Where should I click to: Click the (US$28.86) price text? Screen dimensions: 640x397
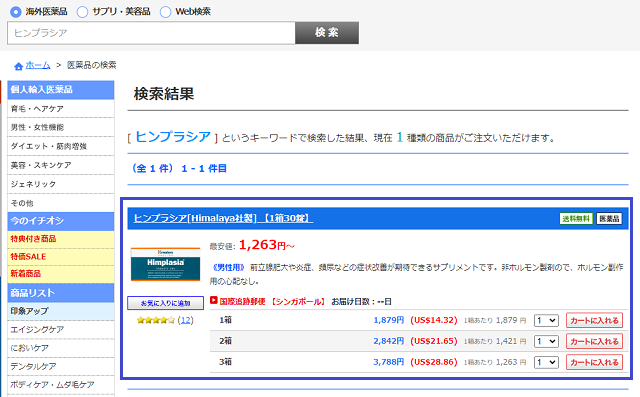[x=434, y=362]
